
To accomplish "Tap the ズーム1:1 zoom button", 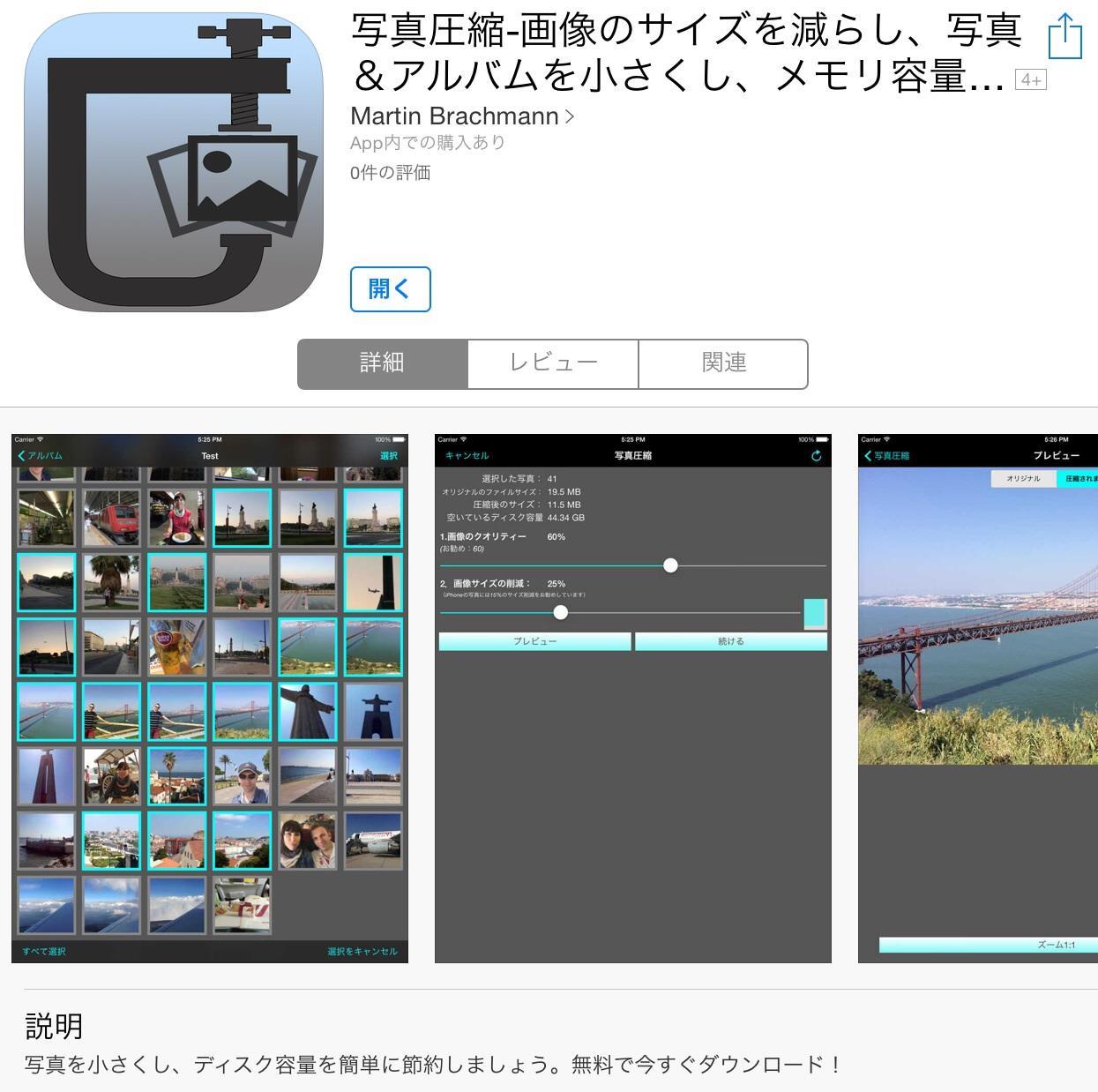I will [x=989, y=945].
